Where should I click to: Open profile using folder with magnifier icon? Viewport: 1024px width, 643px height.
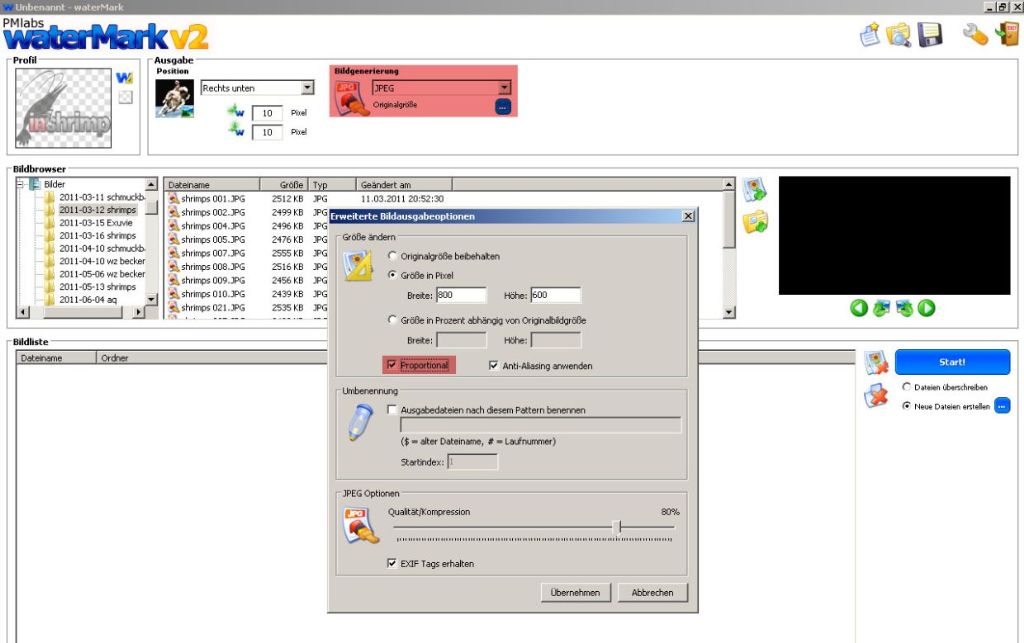(899, 35)
